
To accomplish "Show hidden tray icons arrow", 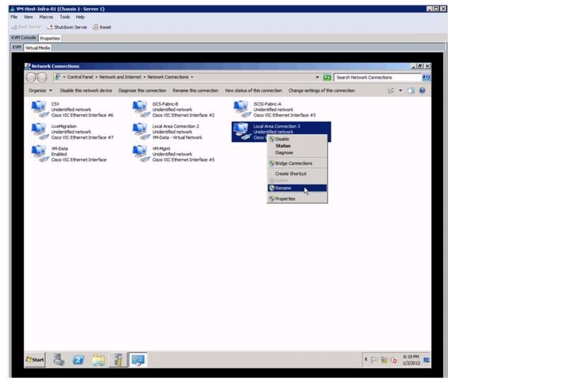I will pos(366,359).
